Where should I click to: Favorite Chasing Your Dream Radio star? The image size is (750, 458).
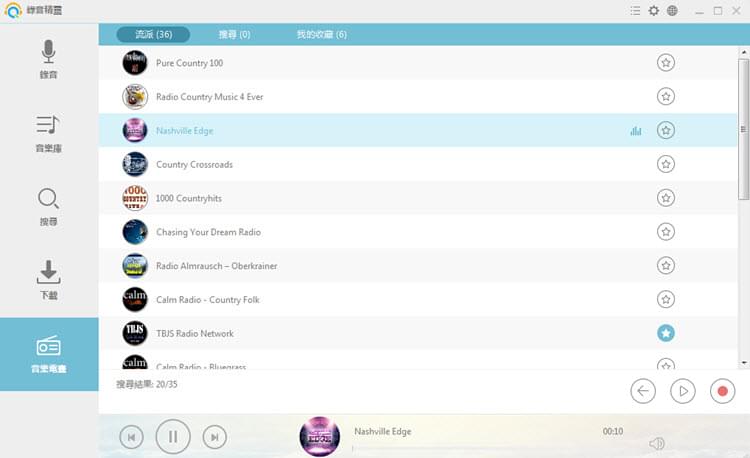pos(665,232)
